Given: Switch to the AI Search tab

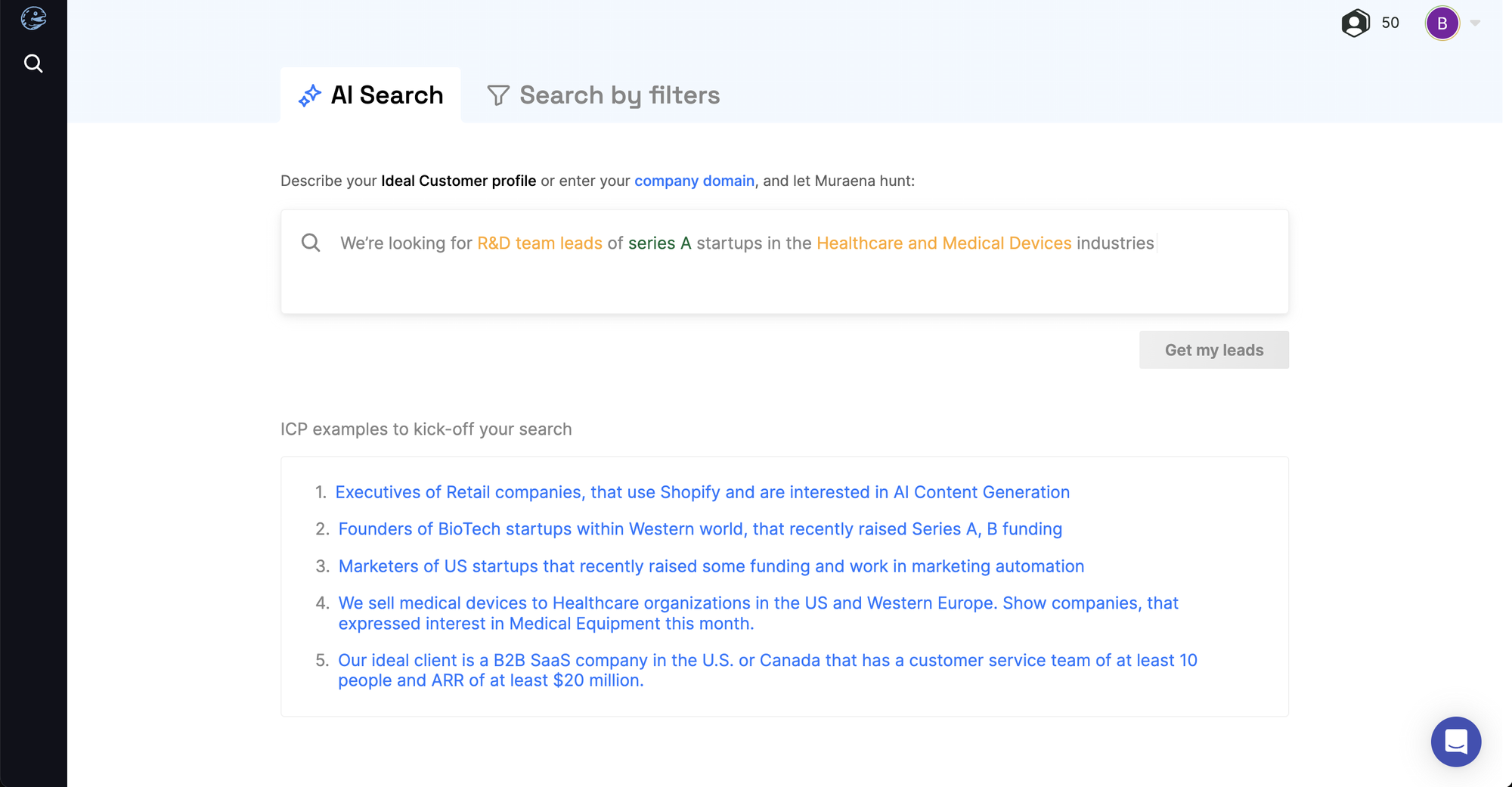Looking at the screenshot, I should [x=386, y=95].
